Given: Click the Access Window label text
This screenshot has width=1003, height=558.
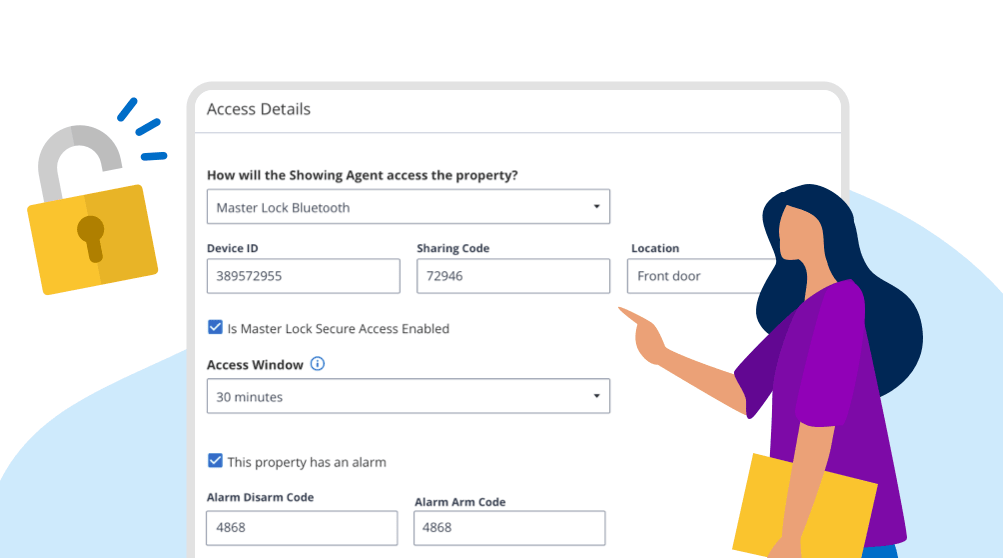Looking at the screenshot, I should (255, 365).
